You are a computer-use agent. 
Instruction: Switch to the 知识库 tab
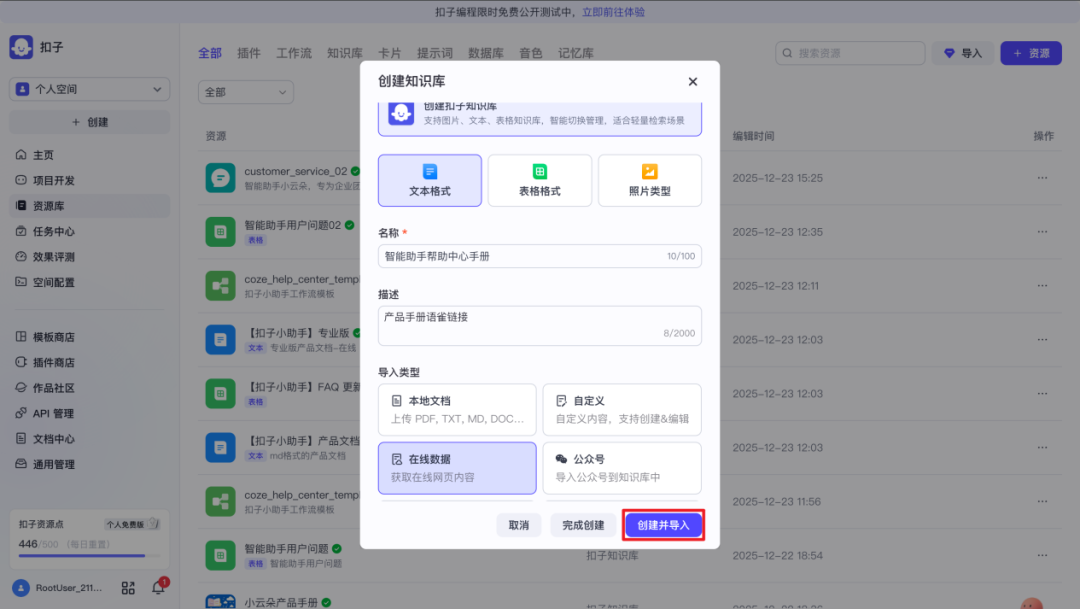tap(345, 53)
